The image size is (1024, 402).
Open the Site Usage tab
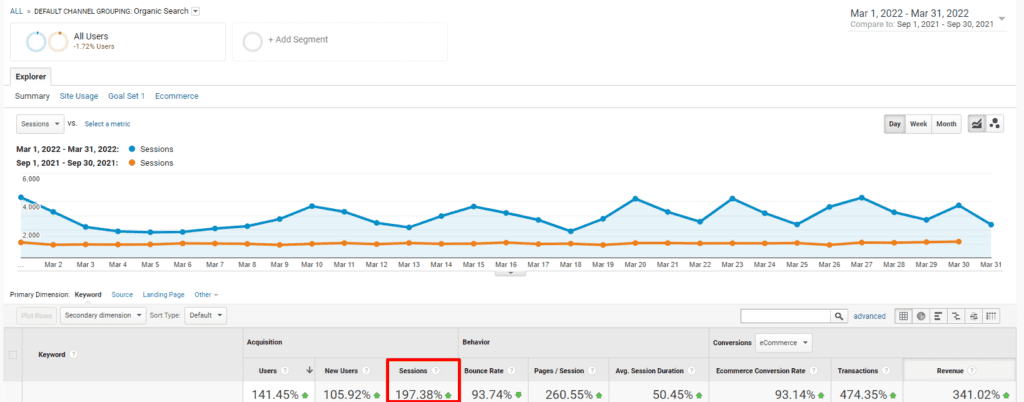pyautogui.click(x=79, y=96)
